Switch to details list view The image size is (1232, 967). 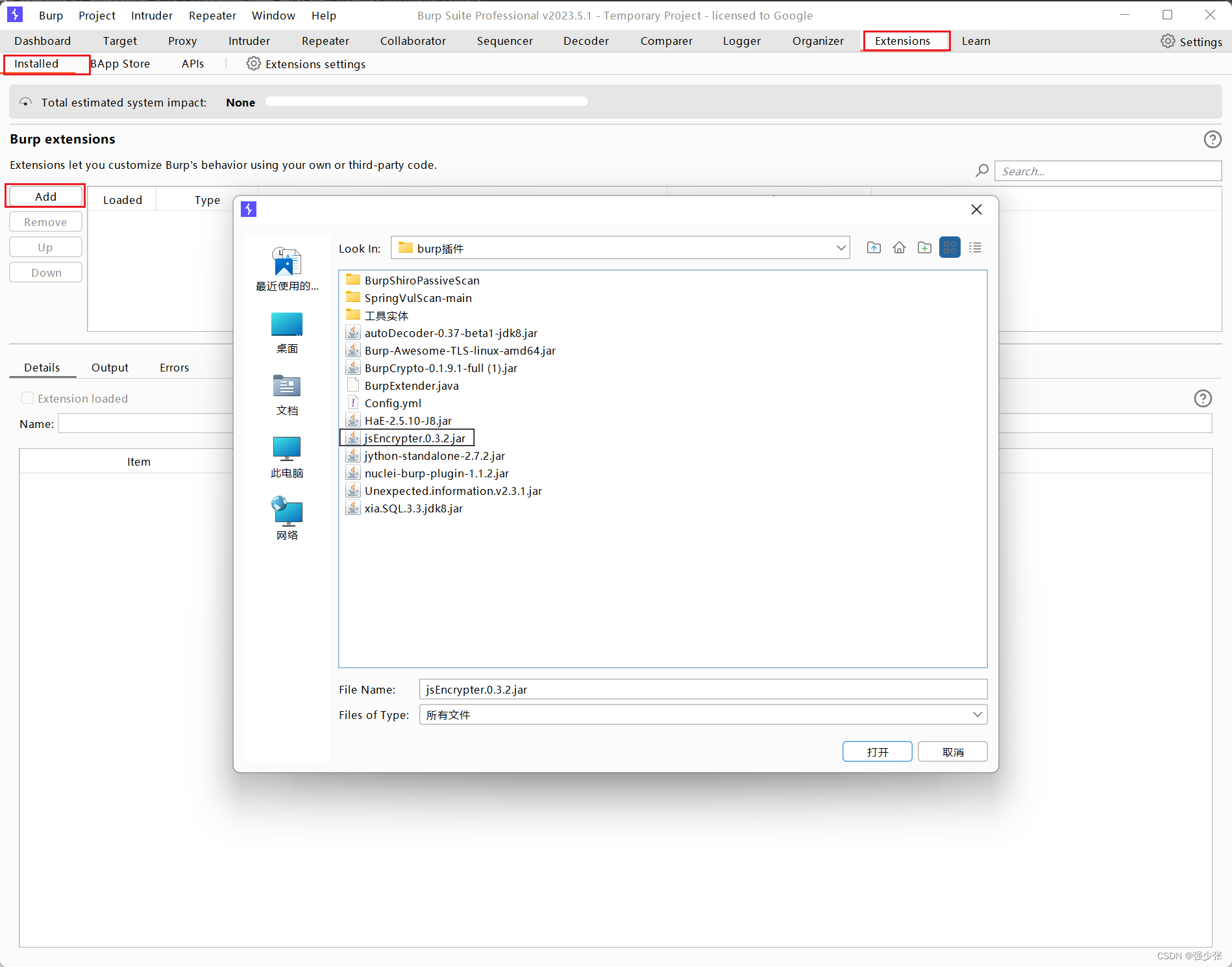(975, 247)
